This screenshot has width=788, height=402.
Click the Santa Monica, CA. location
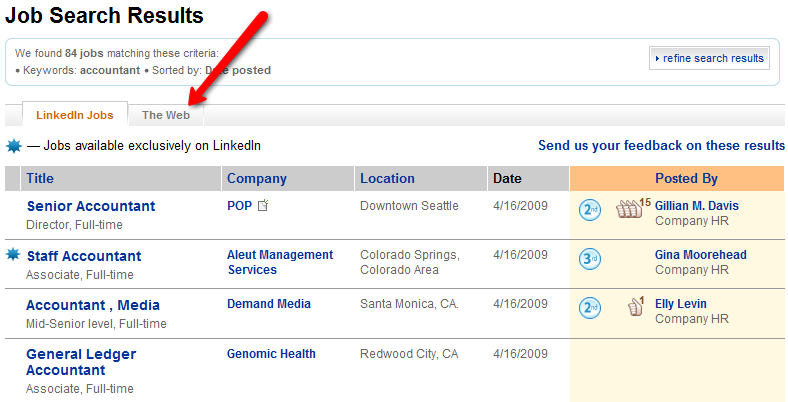409,304
